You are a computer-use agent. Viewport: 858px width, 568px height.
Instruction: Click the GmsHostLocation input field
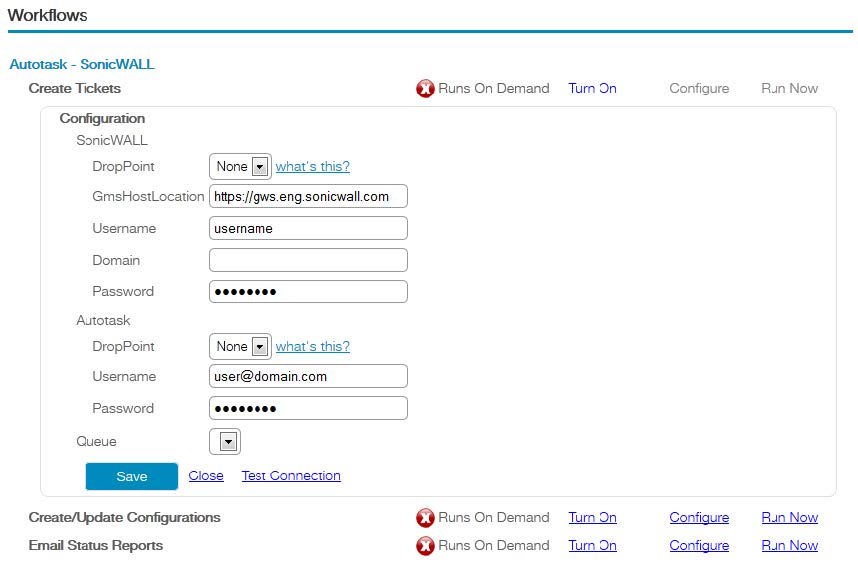click(x=308, y=196)
